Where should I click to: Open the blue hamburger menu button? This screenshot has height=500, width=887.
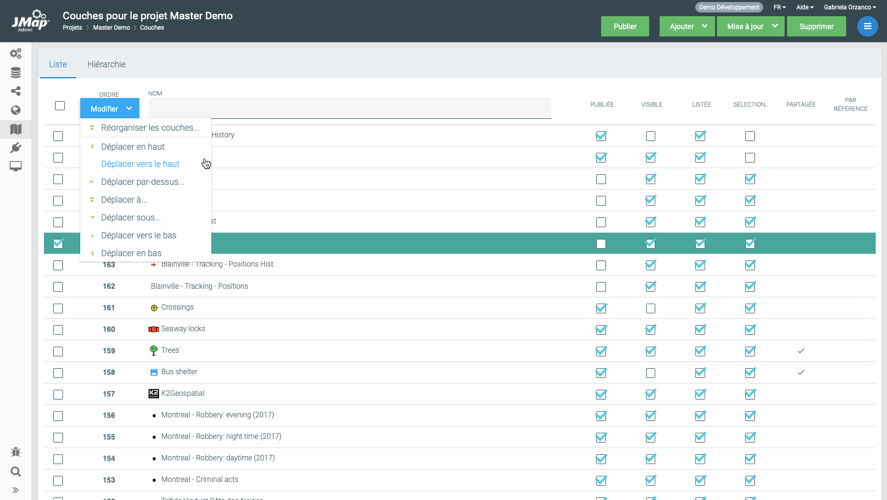pyautogui.click(x=867, y=26)
